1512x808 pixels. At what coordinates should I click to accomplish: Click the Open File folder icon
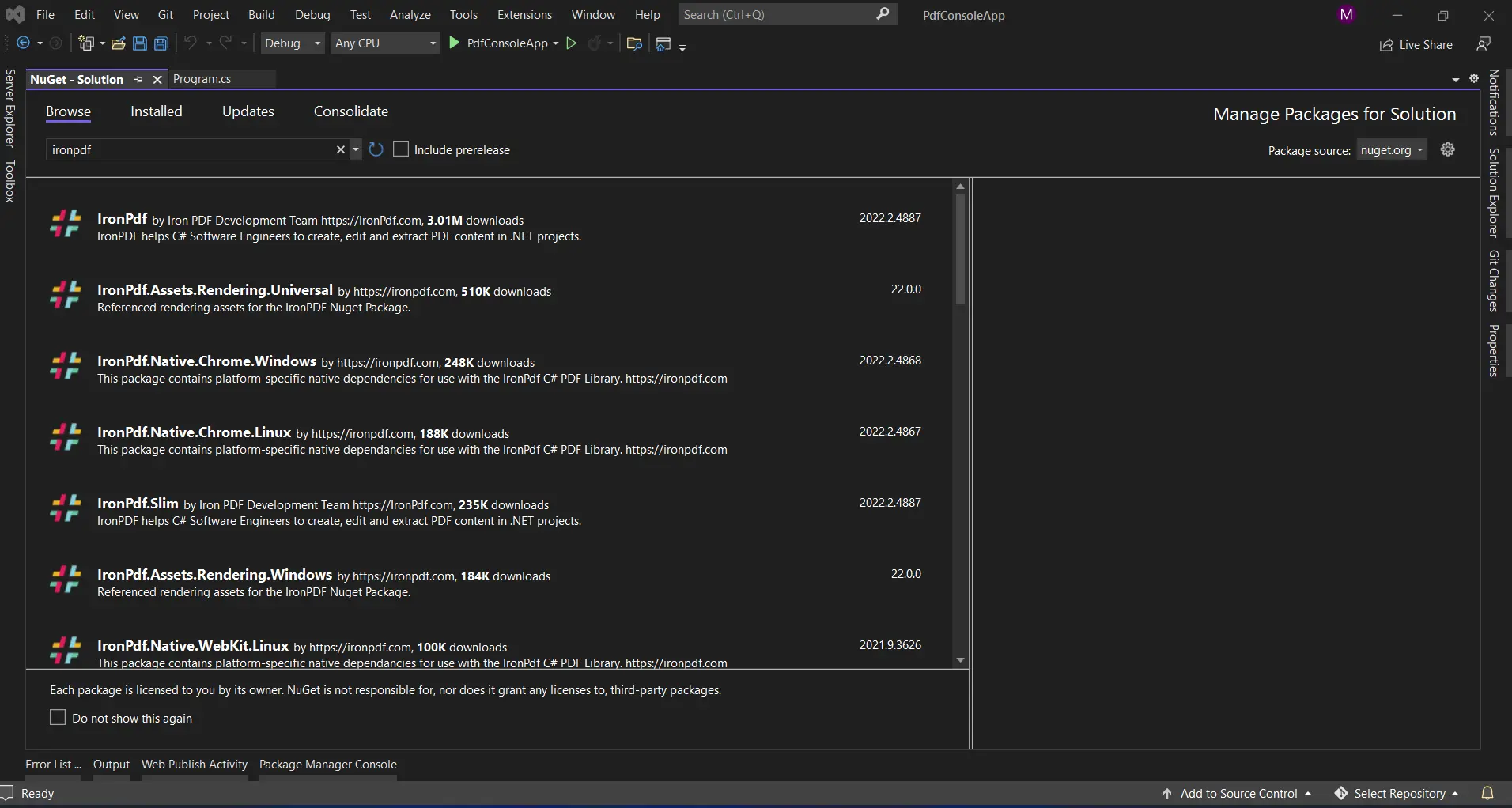click(119, 43)
